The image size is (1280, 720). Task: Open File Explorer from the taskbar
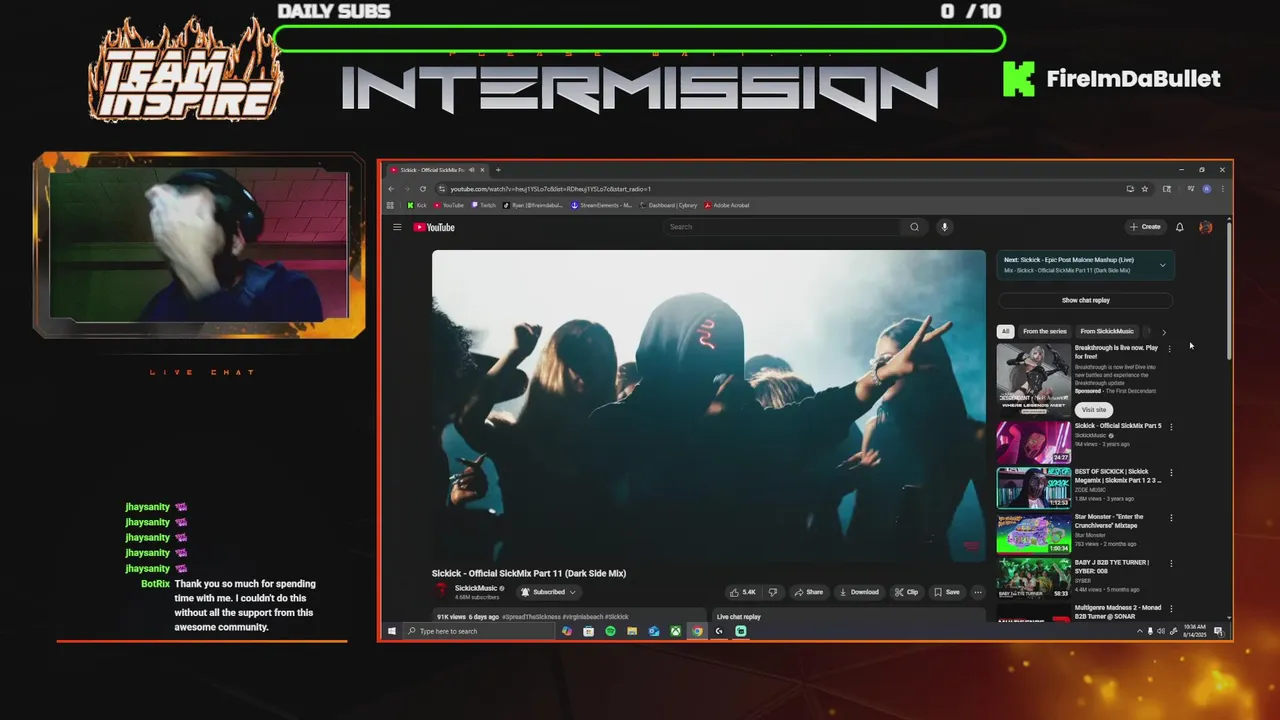(x=632, y=631)
